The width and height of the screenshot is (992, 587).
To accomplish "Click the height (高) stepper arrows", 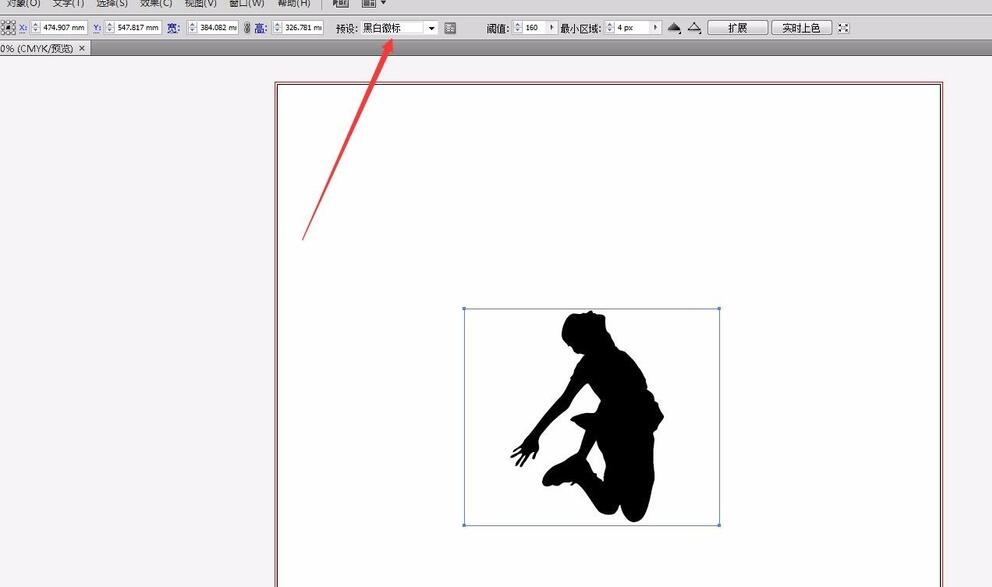I will tap(277, 28).
